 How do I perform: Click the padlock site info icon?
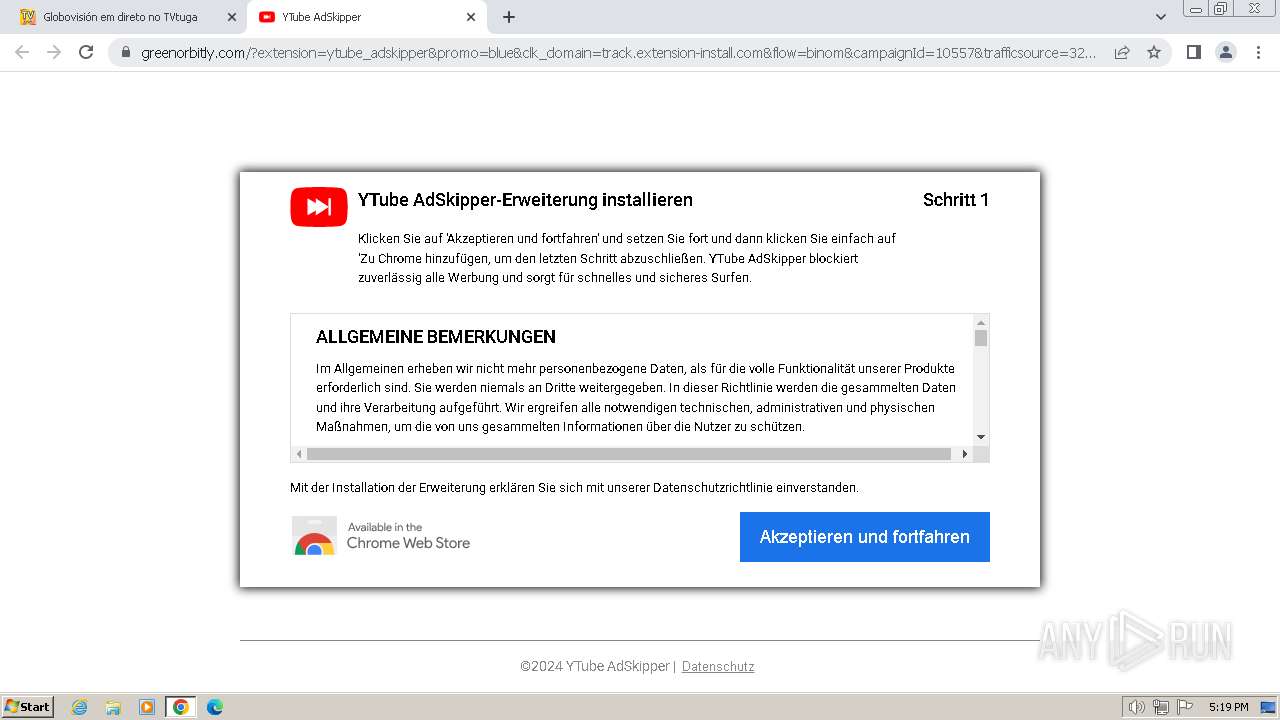tap(126, 52)
